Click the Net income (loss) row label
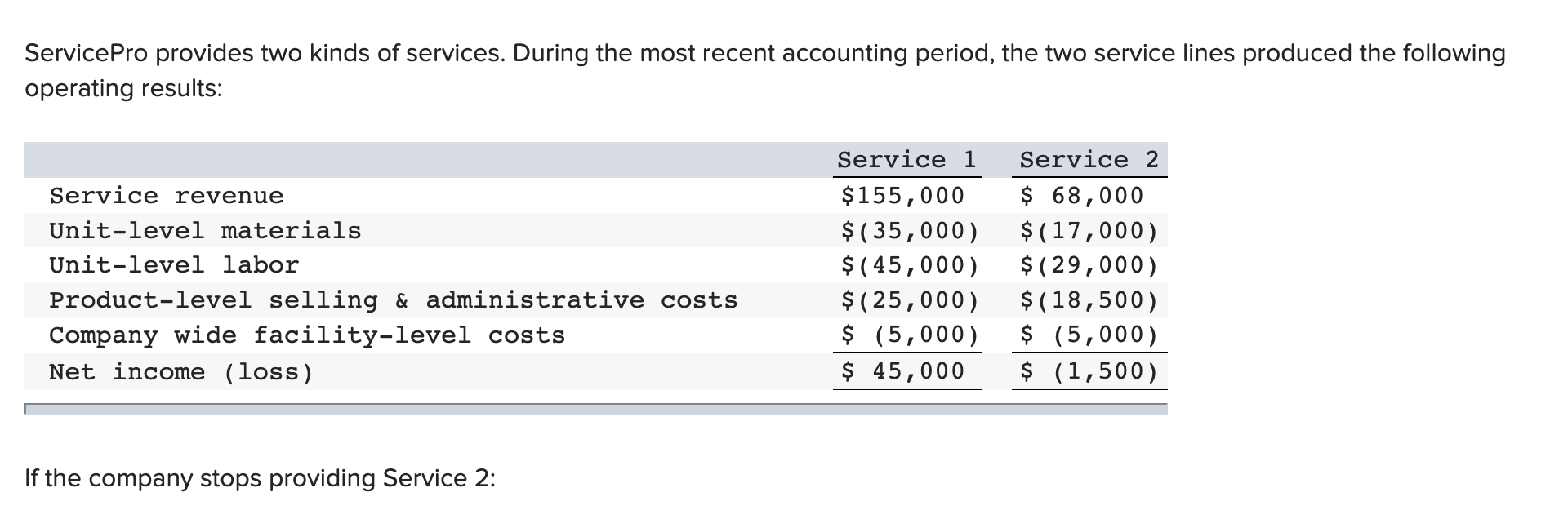The width and height of the screenshot is (1568, 519). point(181,372)
